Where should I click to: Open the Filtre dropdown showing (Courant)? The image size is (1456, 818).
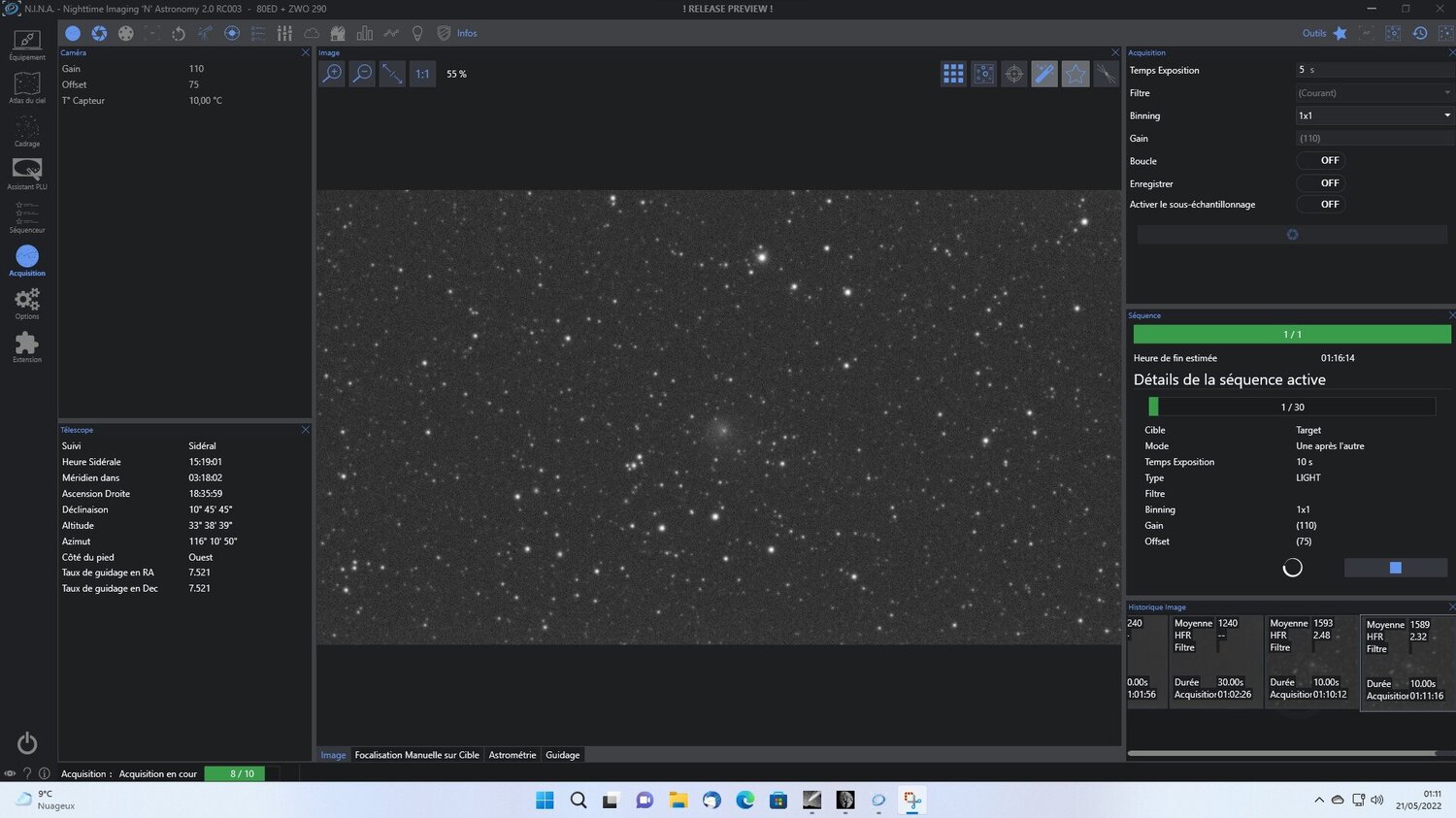pyautogui.click(x=1374, y=93)
